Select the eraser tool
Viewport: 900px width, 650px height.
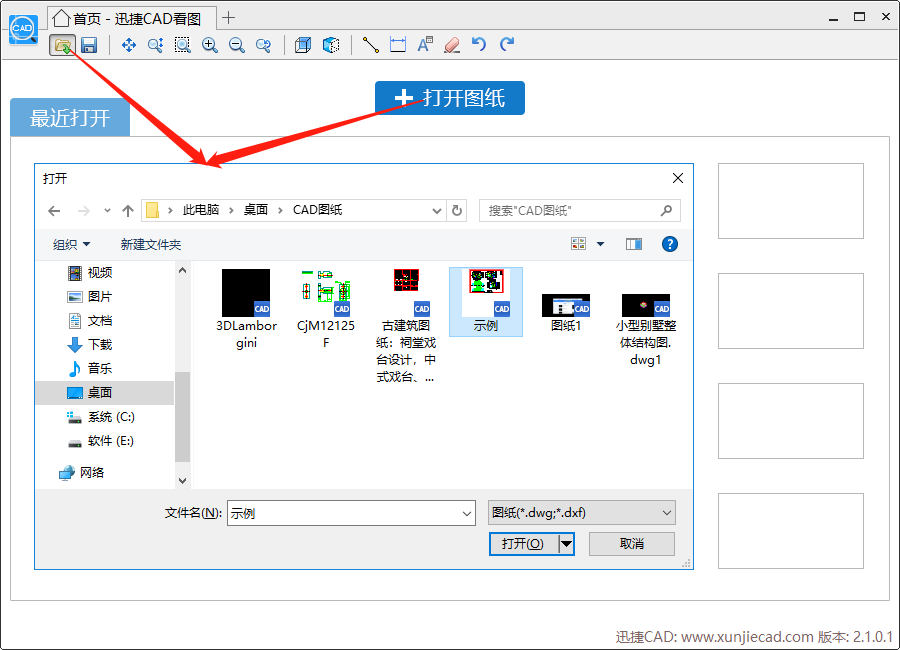pos(452,45)
